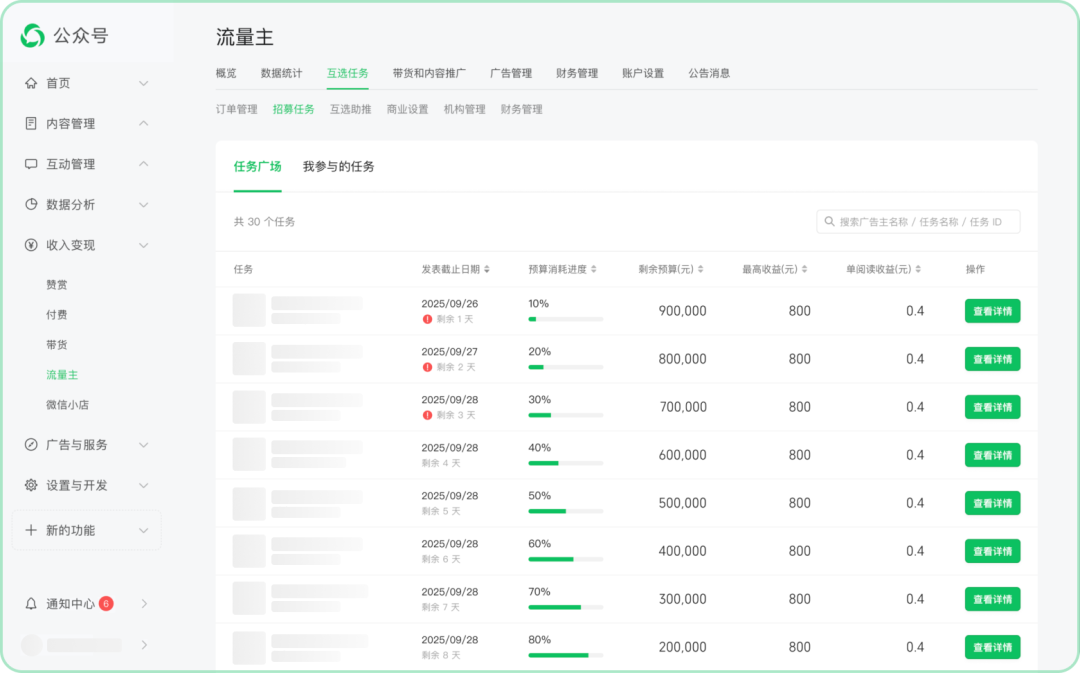The height and width of the screenshot is (673, 1080).
Task: Click the 50% budget progress bar
Action: coord(565,511)
